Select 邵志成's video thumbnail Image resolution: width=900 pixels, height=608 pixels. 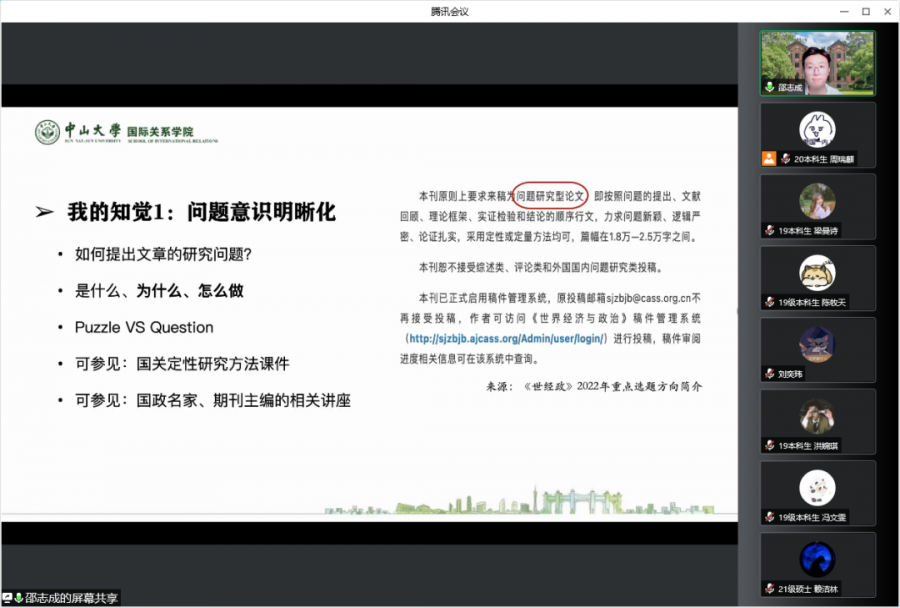click(817, 62)
